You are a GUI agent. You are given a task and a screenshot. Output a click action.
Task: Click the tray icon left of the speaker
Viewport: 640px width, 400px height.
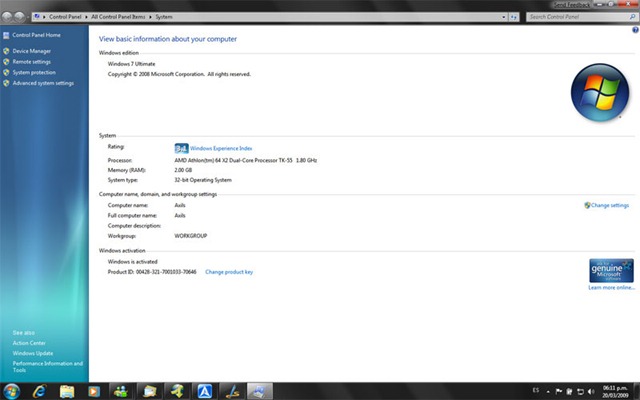pos(580,391)
